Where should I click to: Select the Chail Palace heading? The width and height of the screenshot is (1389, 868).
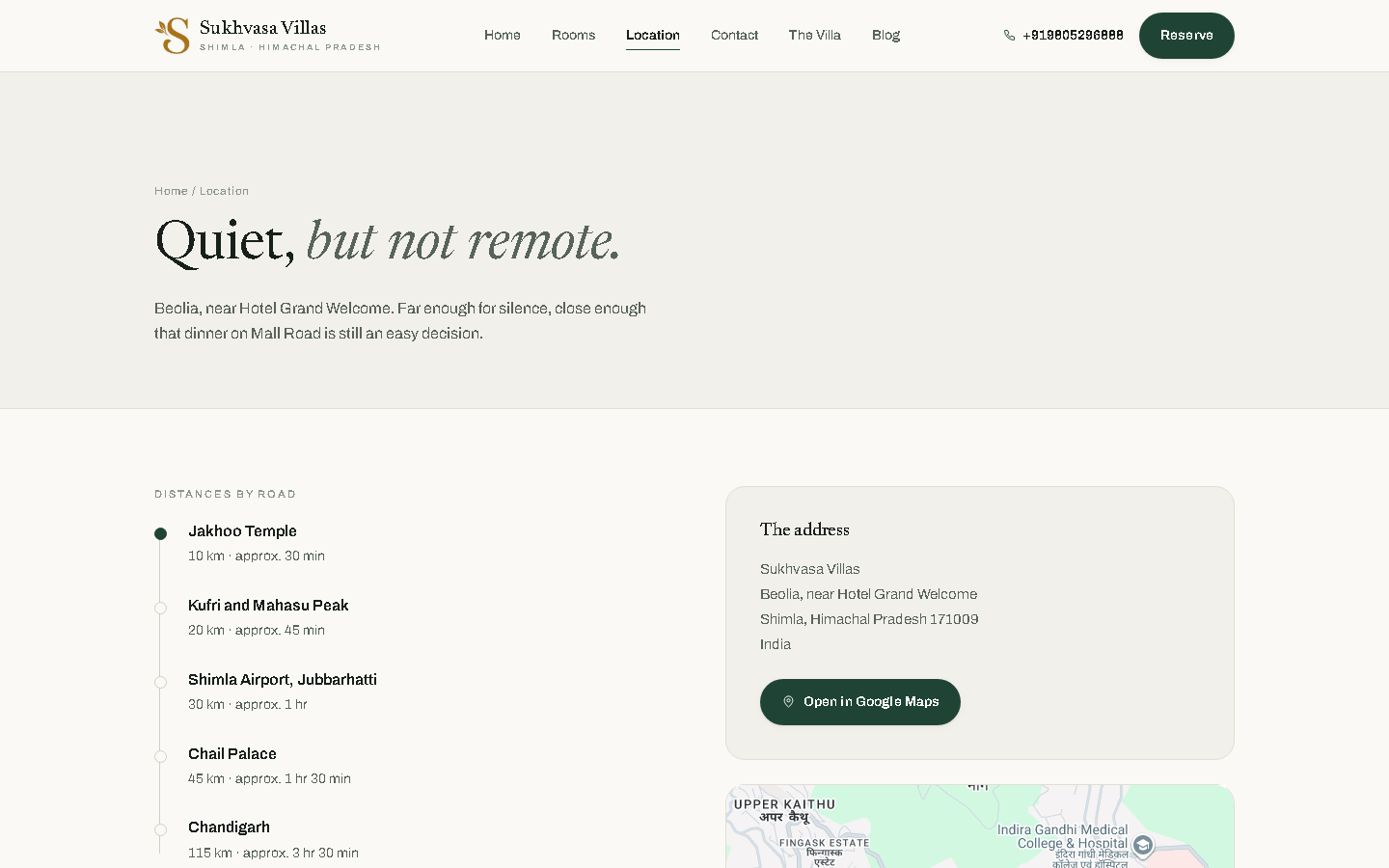tap(232, 754)
